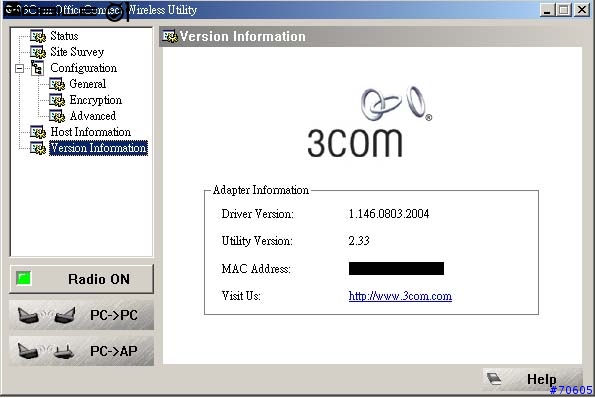Click the General item icon
Screen dimensions: 595x398
[x=57, y=84]
